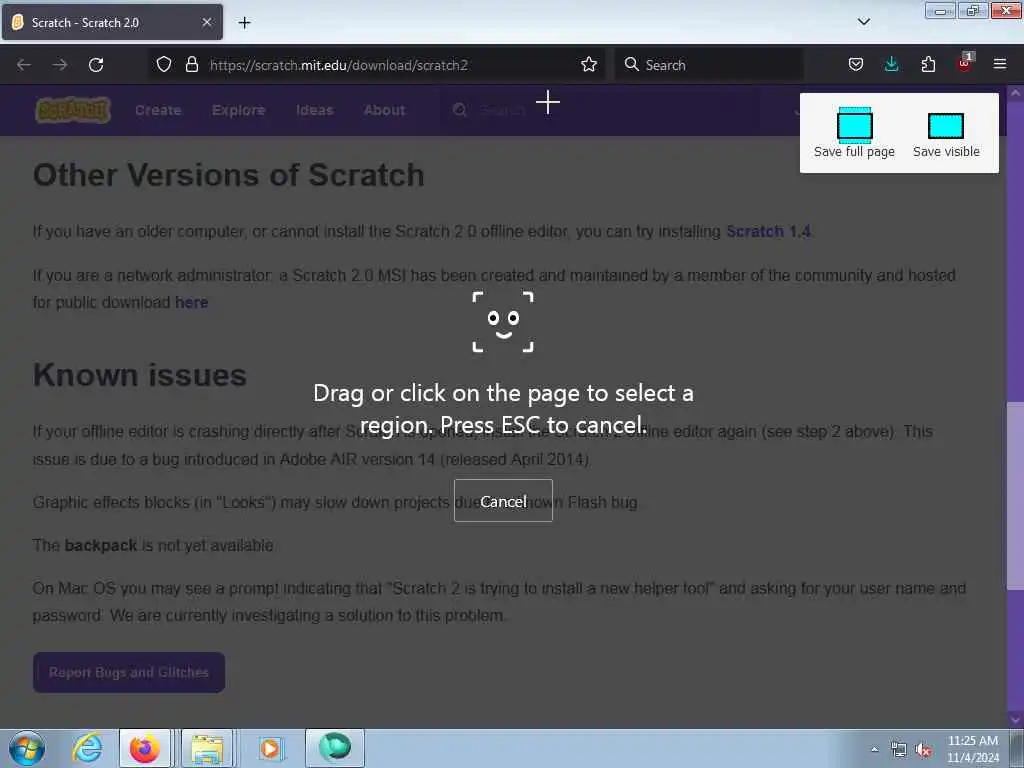Click the Scratch logo
1024x768 pixels.
(72, 110)
